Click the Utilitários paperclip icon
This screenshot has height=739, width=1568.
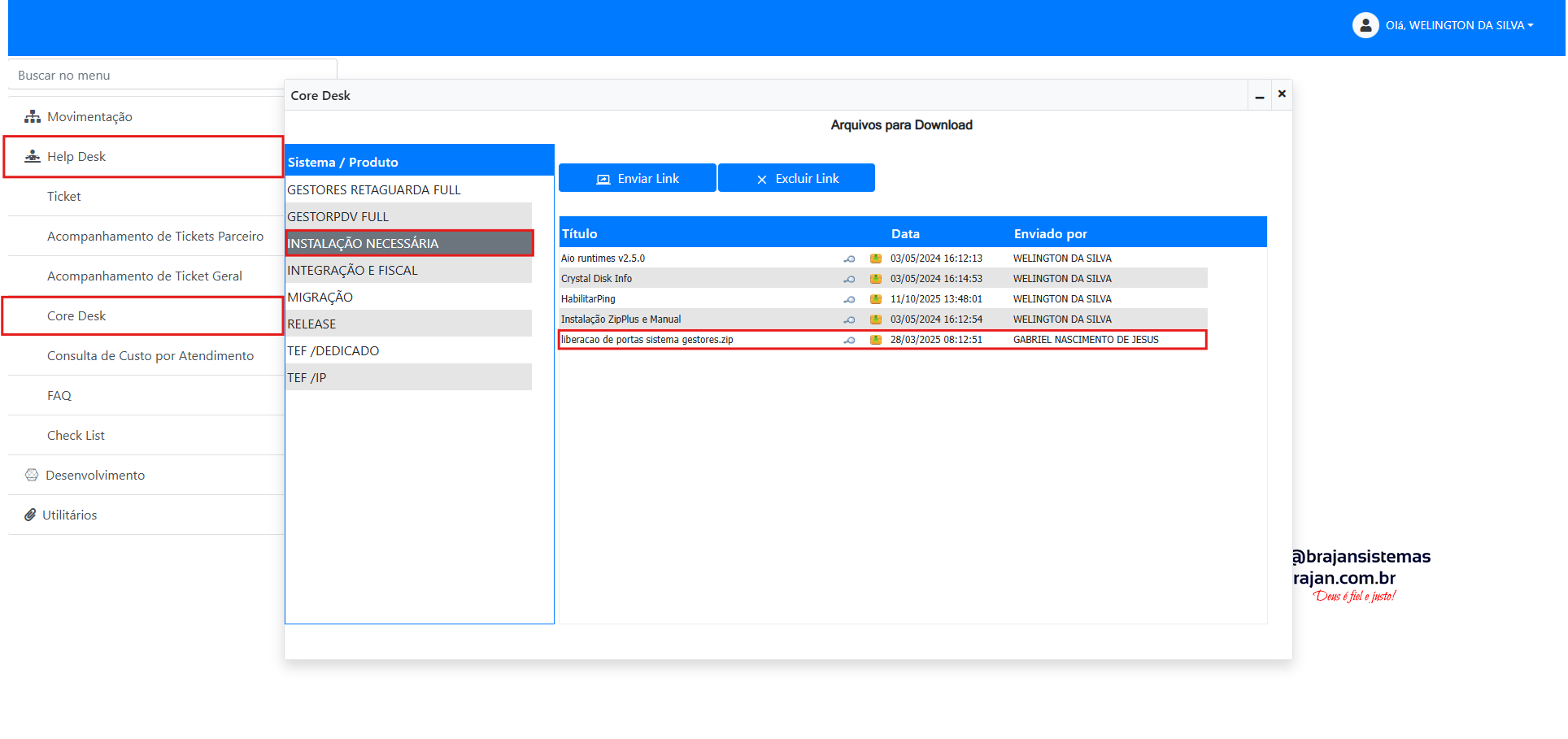pos(30,515)
